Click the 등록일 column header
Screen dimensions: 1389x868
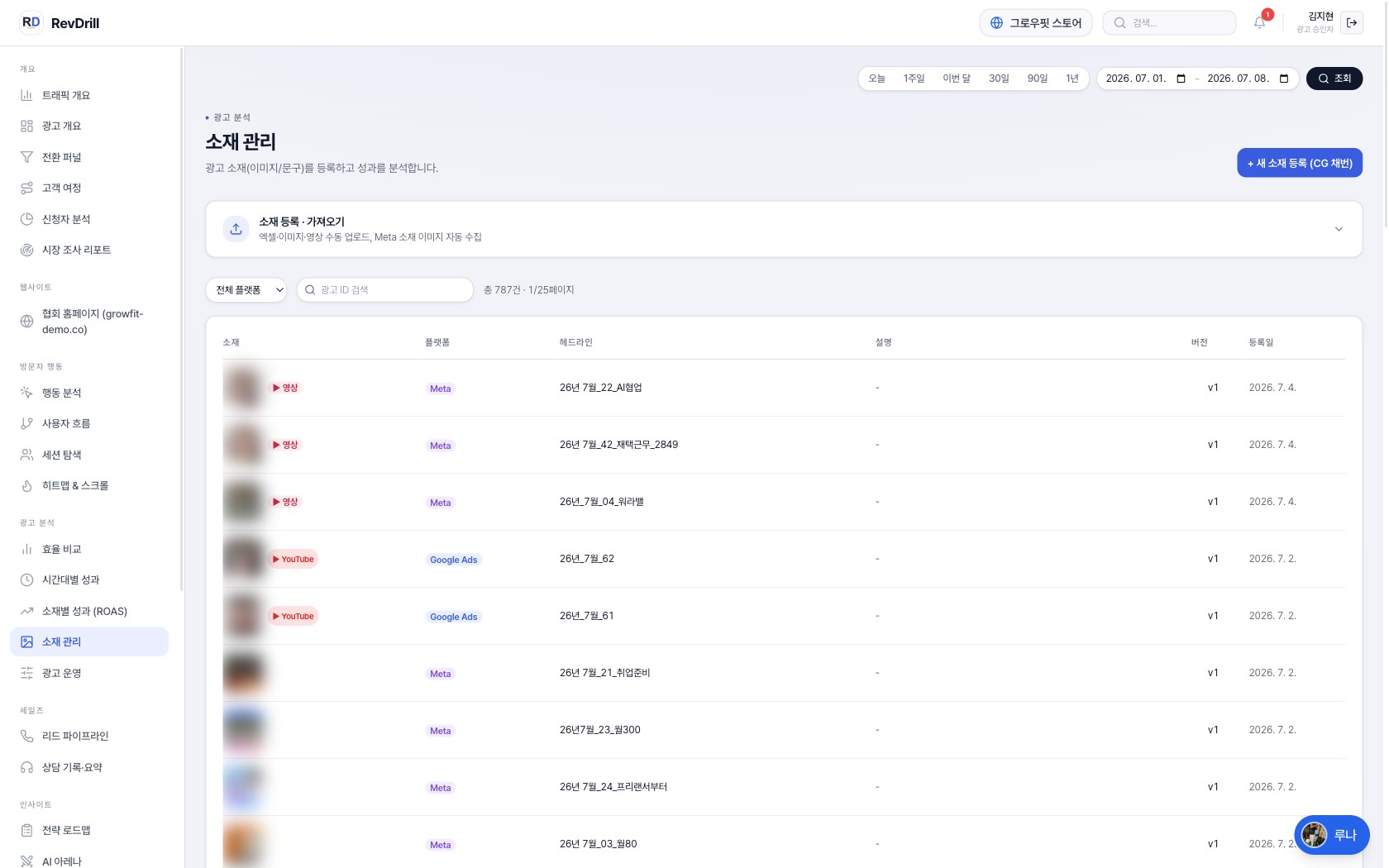click(x=1261, y=342)
